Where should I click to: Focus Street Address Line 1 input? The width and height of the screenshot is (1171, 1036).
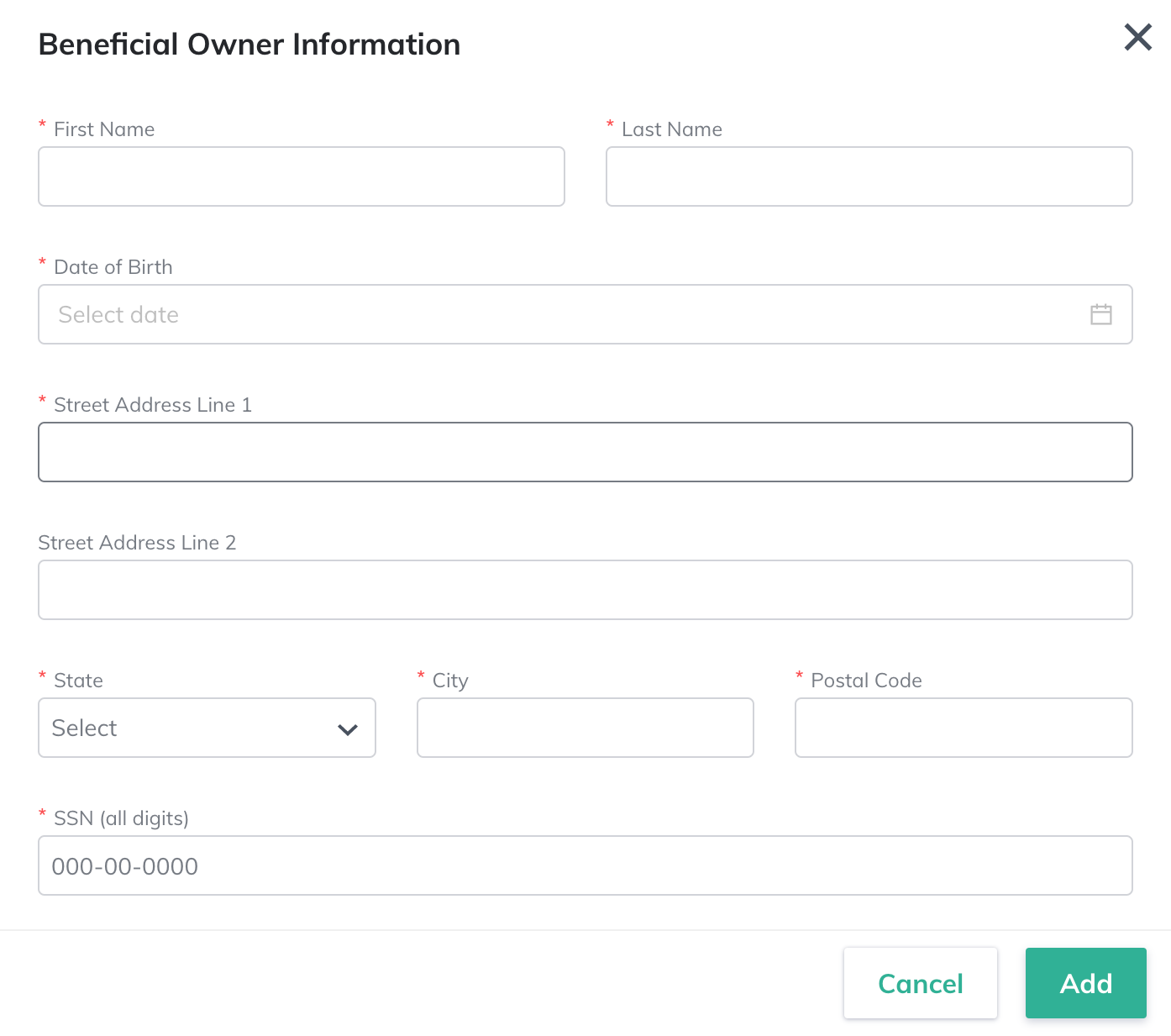pyautogui.click(x=585, y=452)
